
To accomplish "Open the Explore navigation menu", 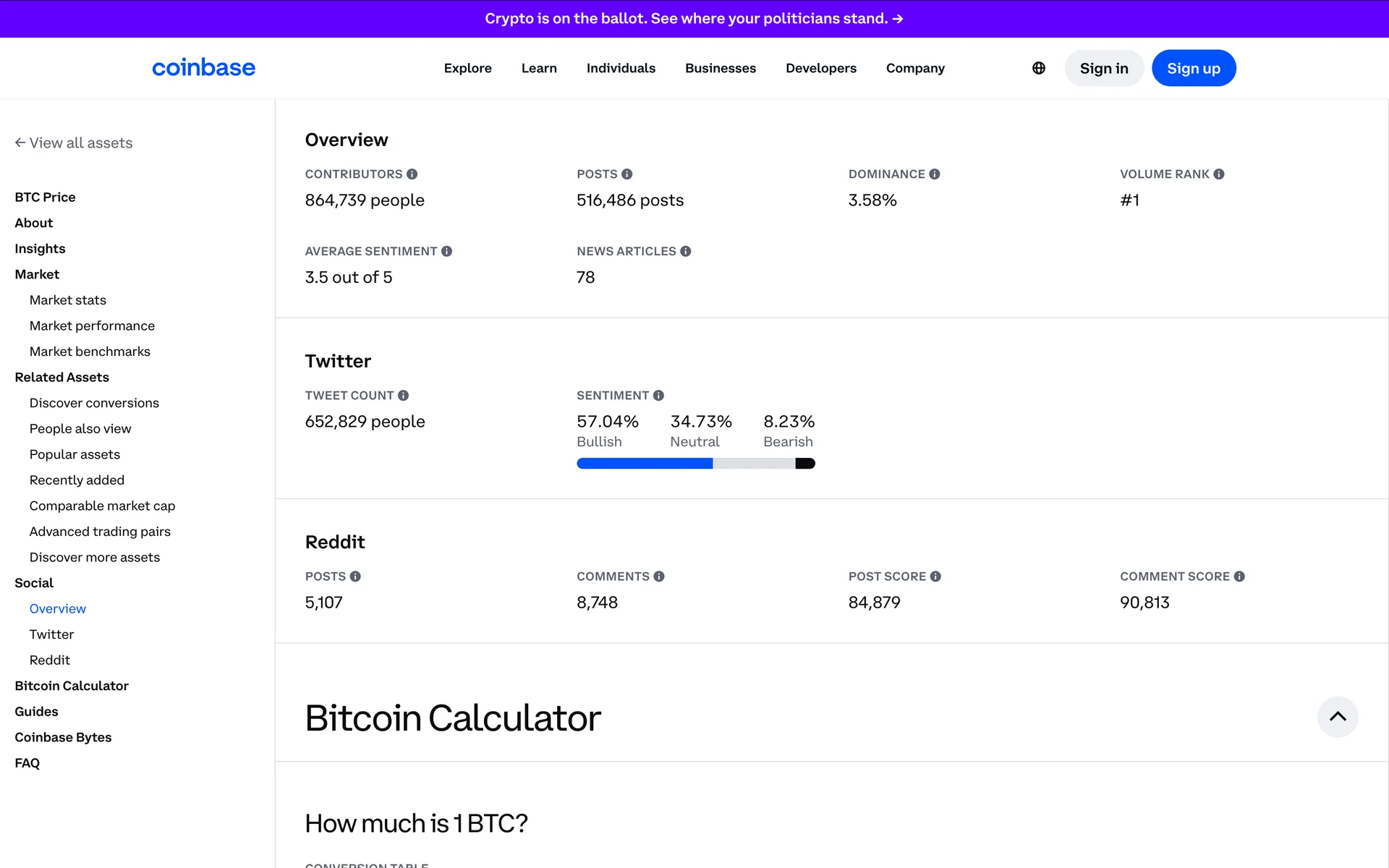I will 467,68.
